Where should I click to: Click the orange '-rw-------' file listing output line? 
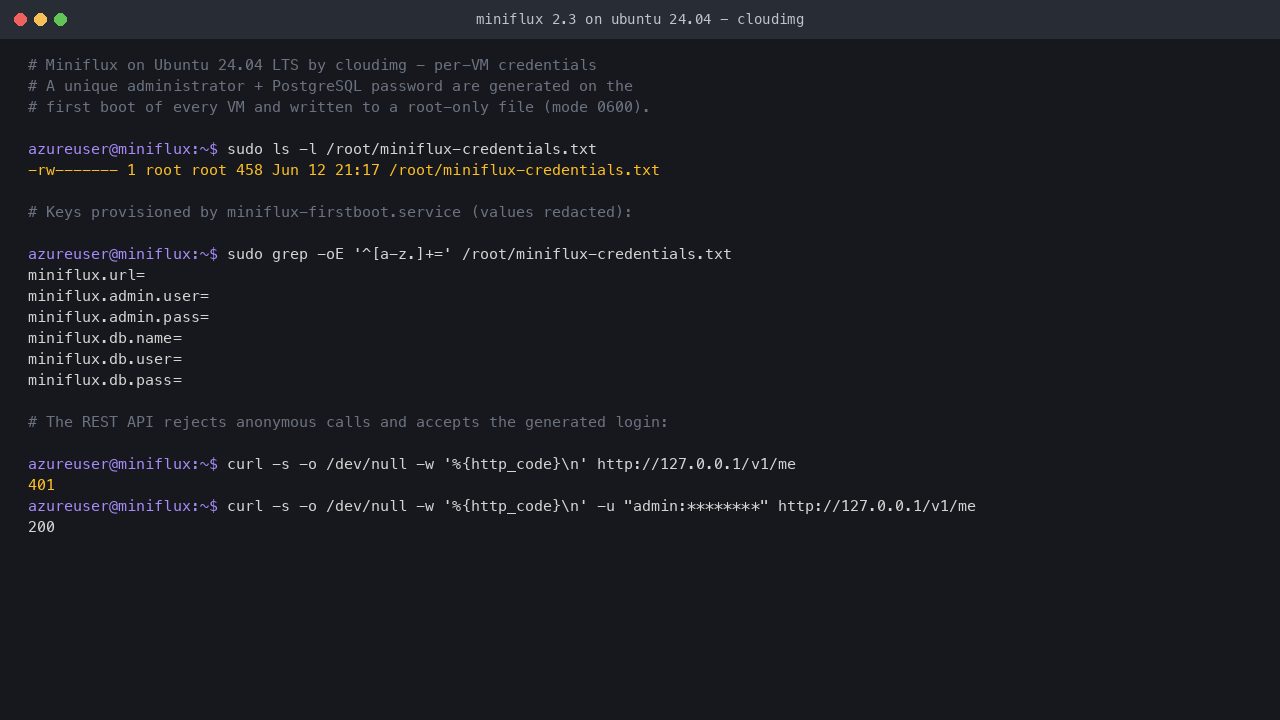(x=344, y=170)
